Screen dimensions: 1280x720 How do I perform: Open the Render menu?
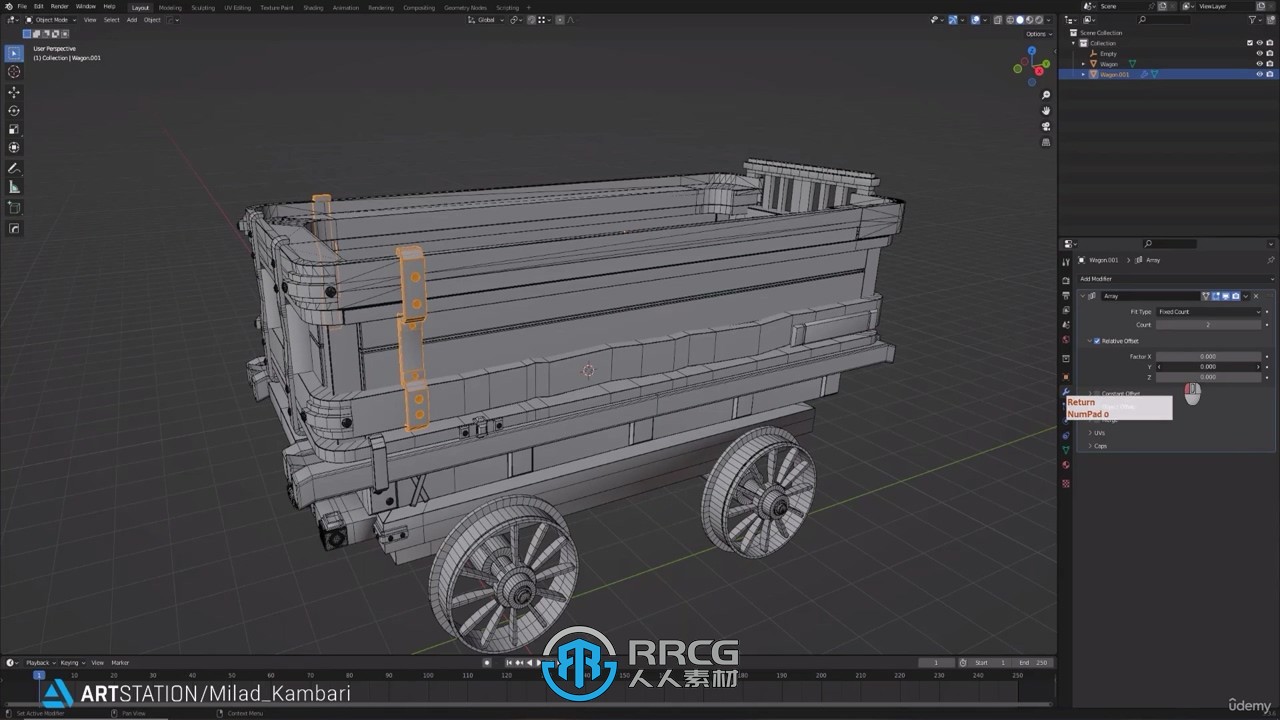[60, 6]
